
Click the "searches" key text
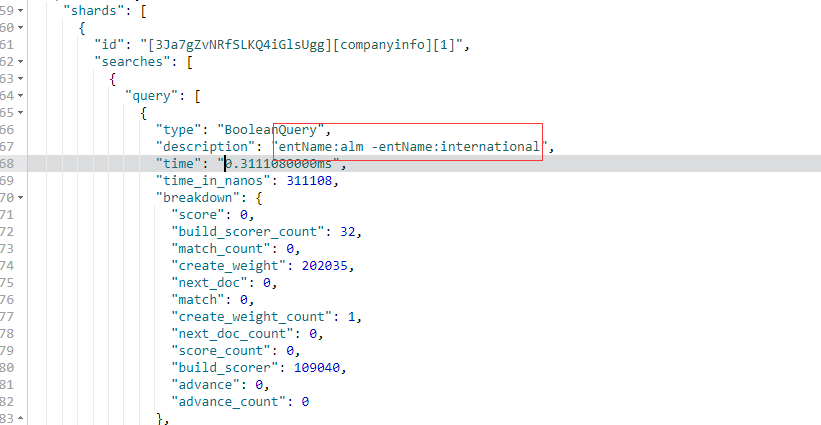(x=132, y=61)
